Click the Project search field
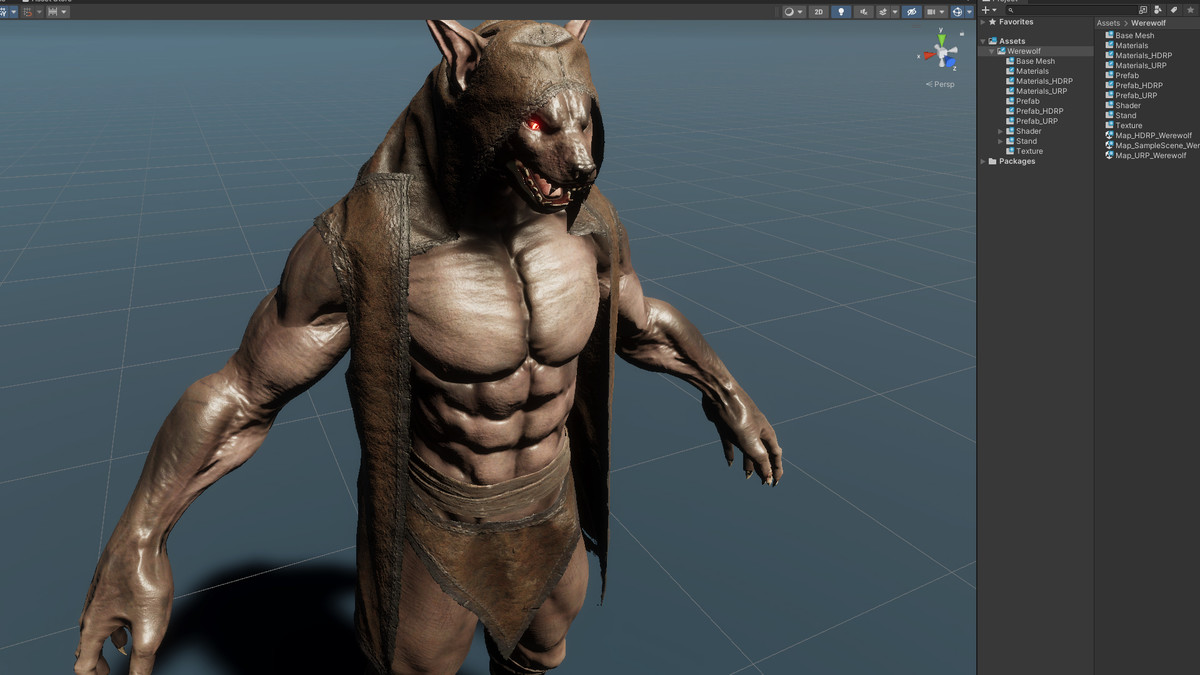Image resolution: width=1200 pixels, height=675 pixels. pos(1072,10)
